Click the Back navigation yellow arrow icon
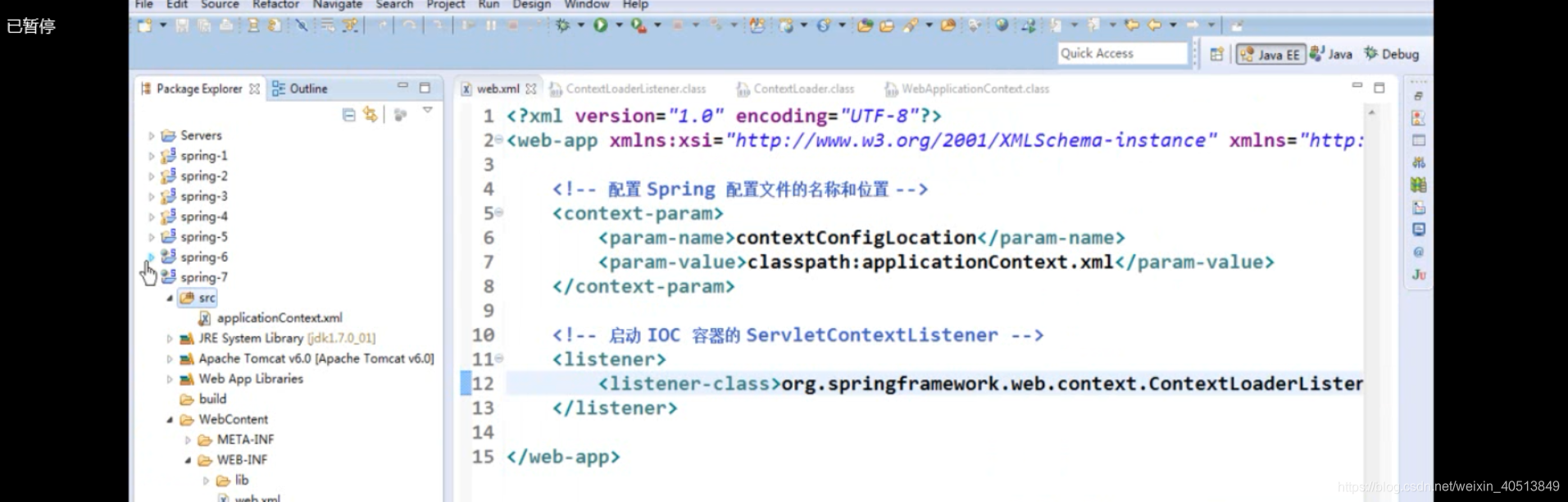Viewport: 1568px width, 502px height. tap(1155, 25)
